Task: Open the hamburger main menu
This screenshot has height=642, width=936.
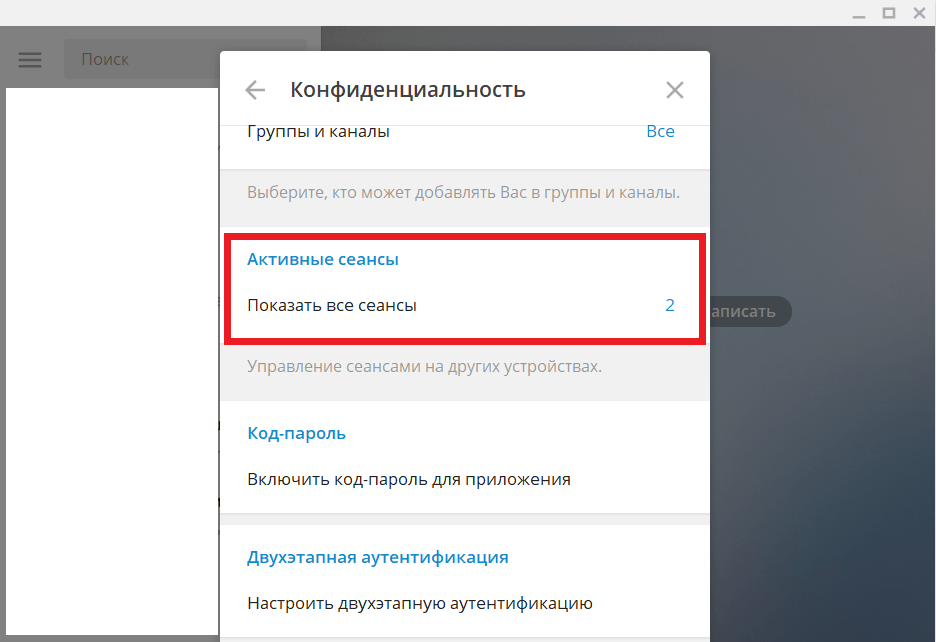Action: (30, 60)
